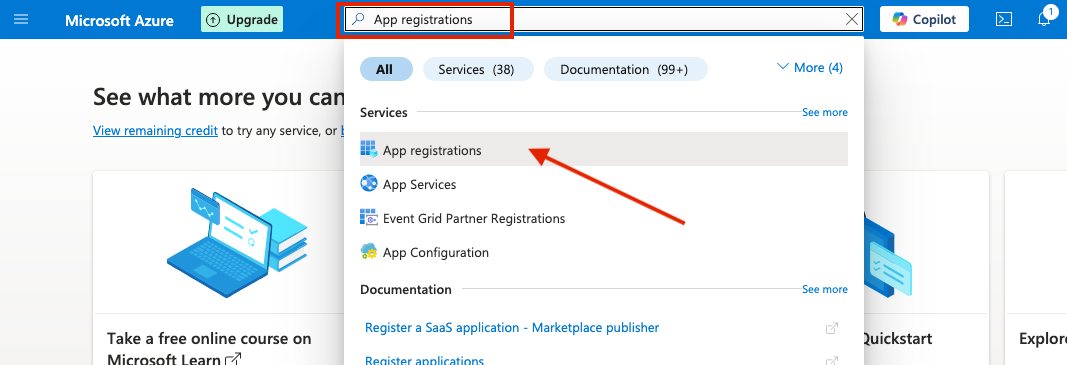This screenshot has height=365, width=1067.
Task: Filter results by Services (38)
Action: [x=478, y=69]
